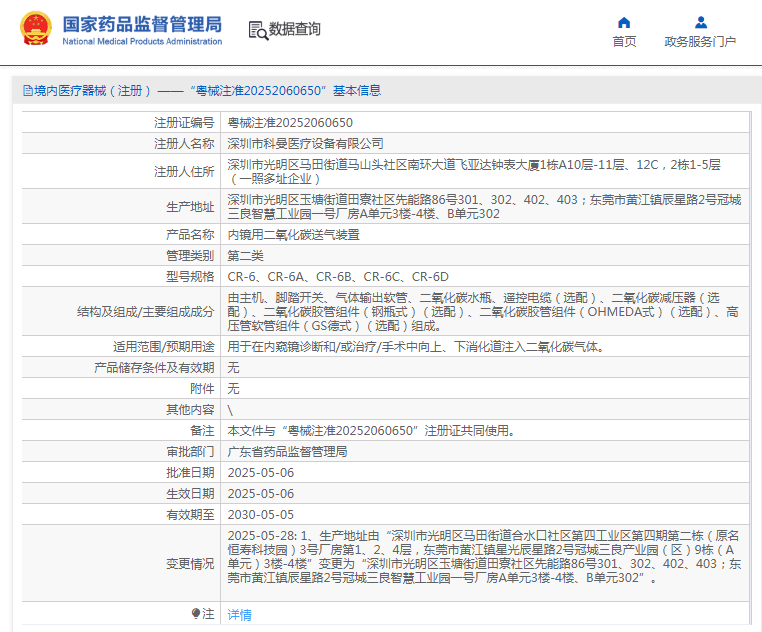Open 政务服务门户 person icon
The width and height of the screenshot is (762, 632).
pyautogui.click(x=700, y=22)
